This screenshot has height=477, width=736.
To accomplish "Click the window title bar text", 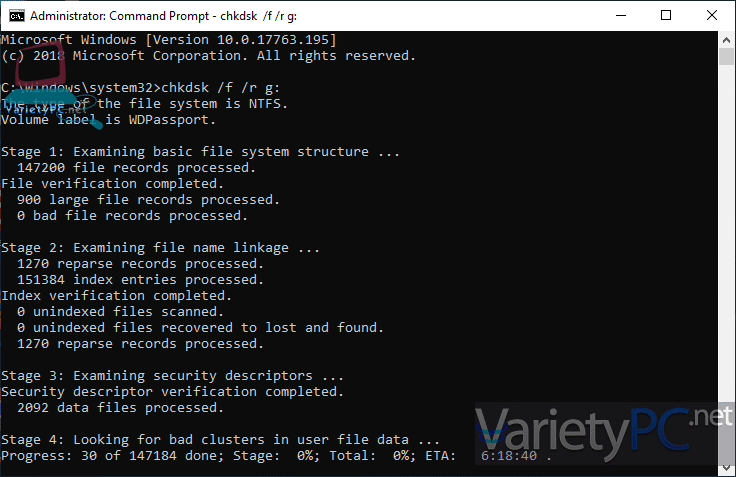I will click(x=163, y=16).
